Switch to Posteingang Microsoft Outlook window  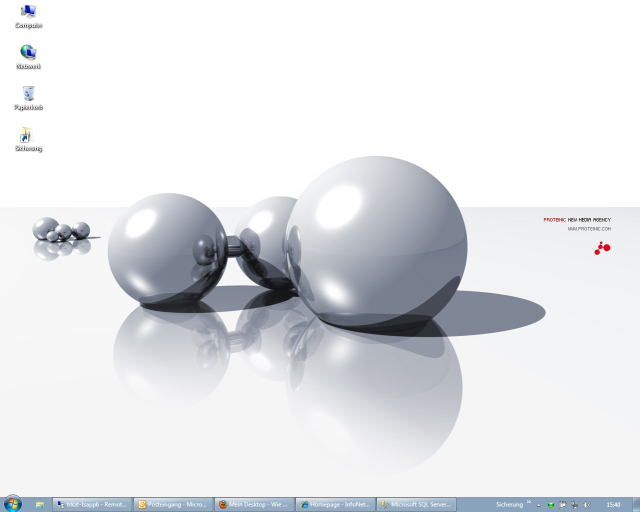tap(173, 505)
